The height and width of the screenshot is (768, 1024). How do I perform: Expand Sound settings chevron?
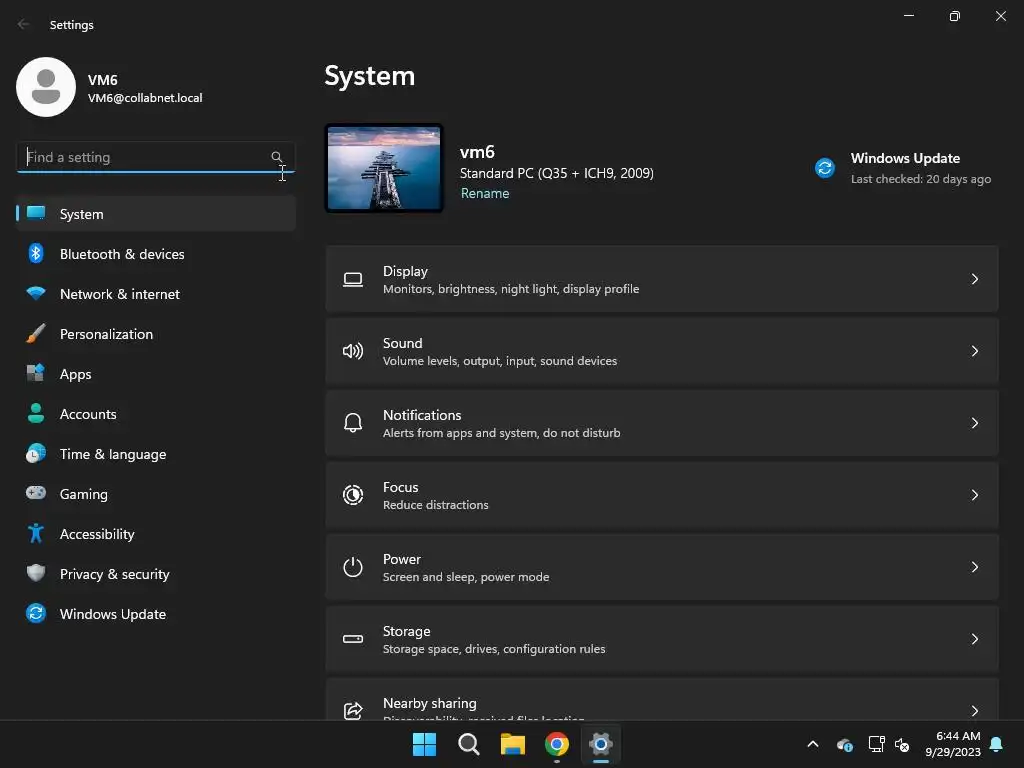pos(974,351)
